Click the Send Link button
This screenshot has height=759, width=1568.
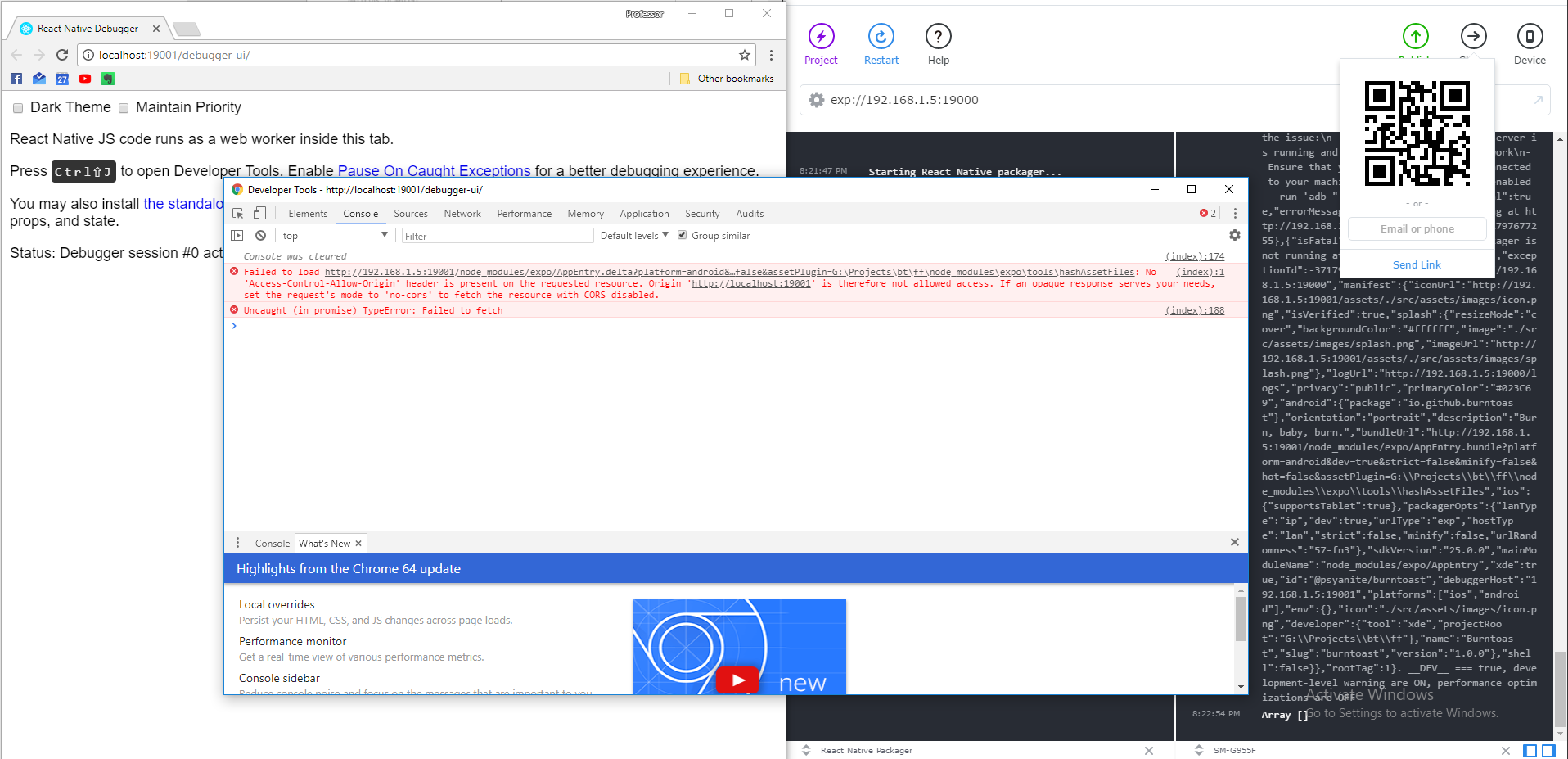[x=1416, y=264]
